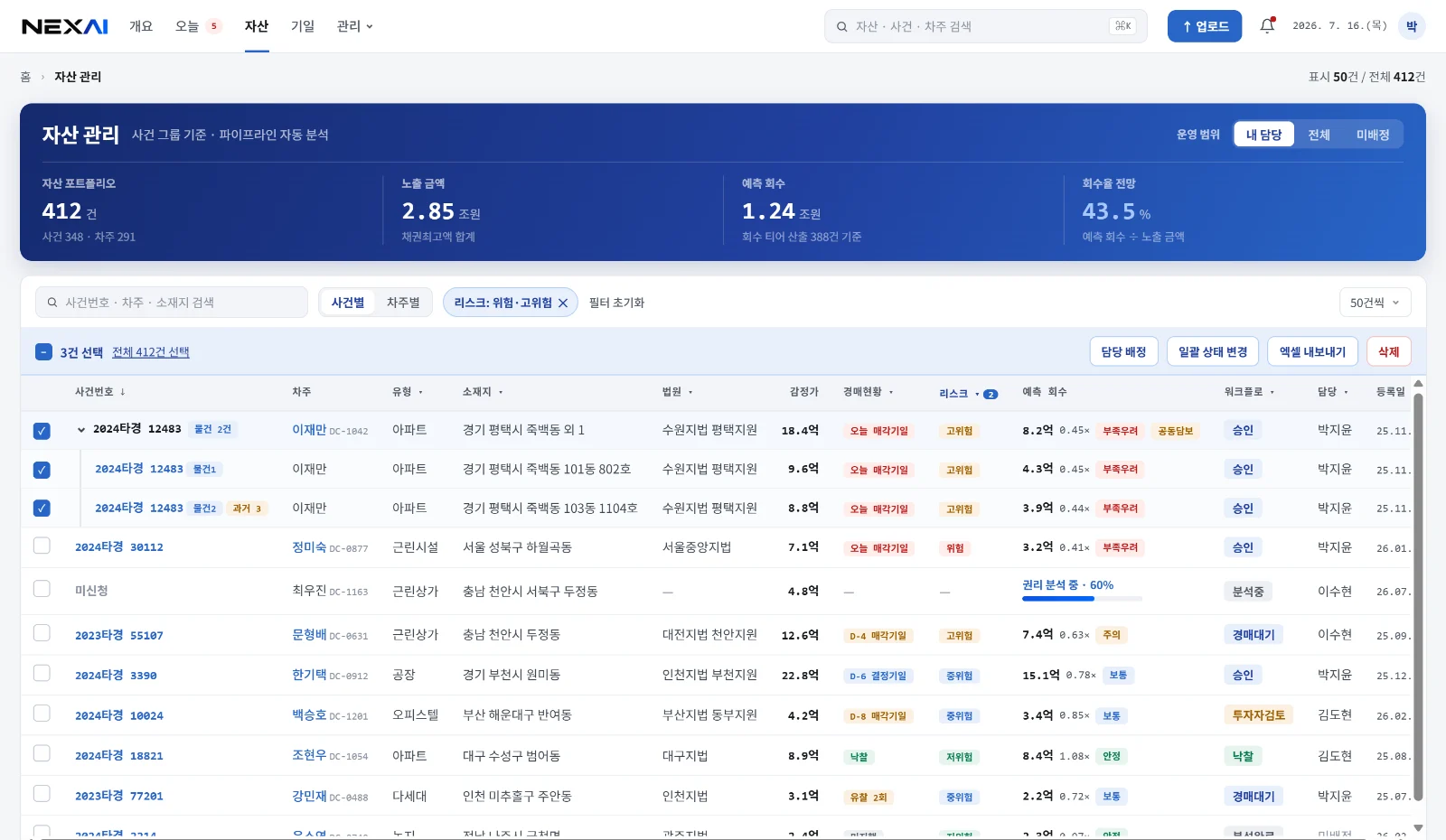Screen dimensions: 1446x840
Task: Click the NEXAI logo
Action: pyautogui.click(x=65, y=26)
